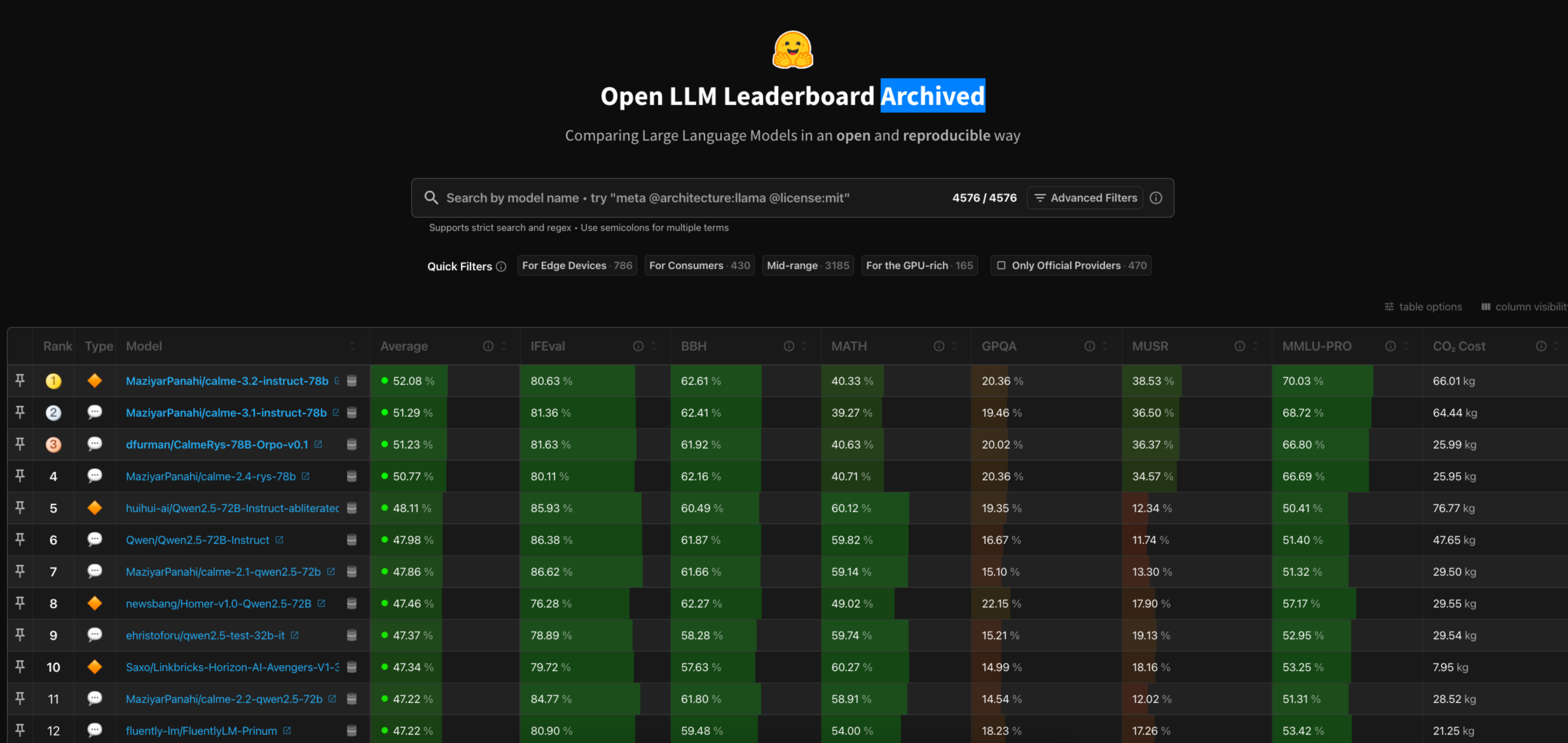
Task: Open fluently-lm/FluentlyLM-Prinum model link
Action: tap(201, 731)
